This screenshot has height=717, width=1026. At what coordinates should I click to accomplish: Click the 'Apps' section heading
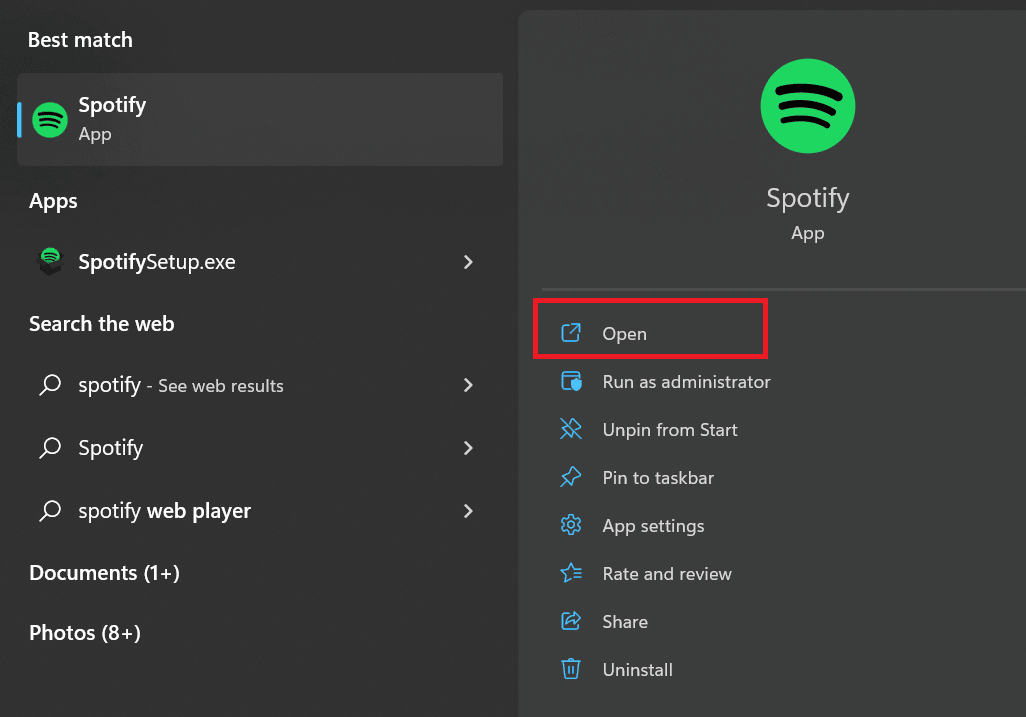(53, 201)
